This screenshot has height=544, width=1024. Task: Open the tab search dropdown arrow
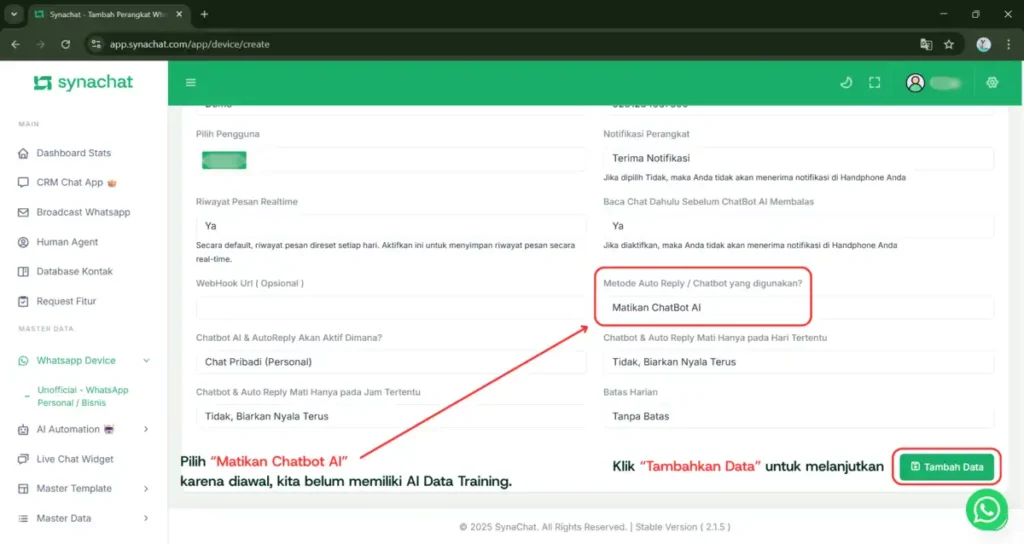click(14, 14)
